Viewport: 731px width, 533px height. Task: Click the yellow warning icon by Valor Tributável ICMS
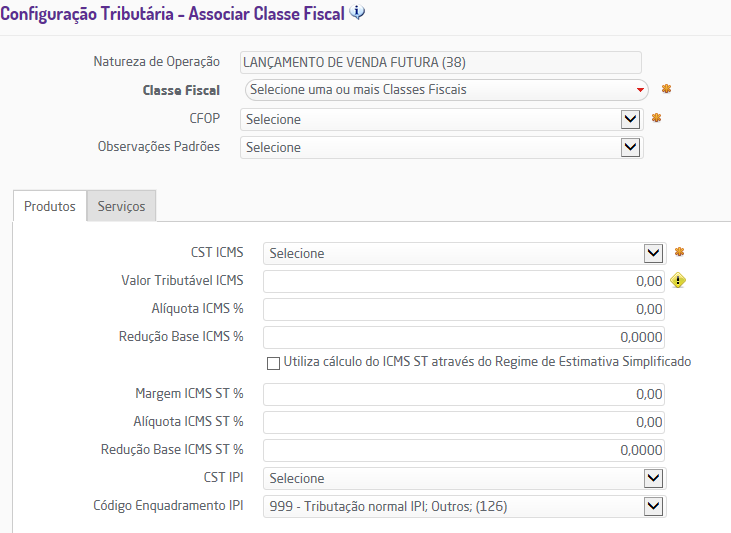(x=678, y=281)
